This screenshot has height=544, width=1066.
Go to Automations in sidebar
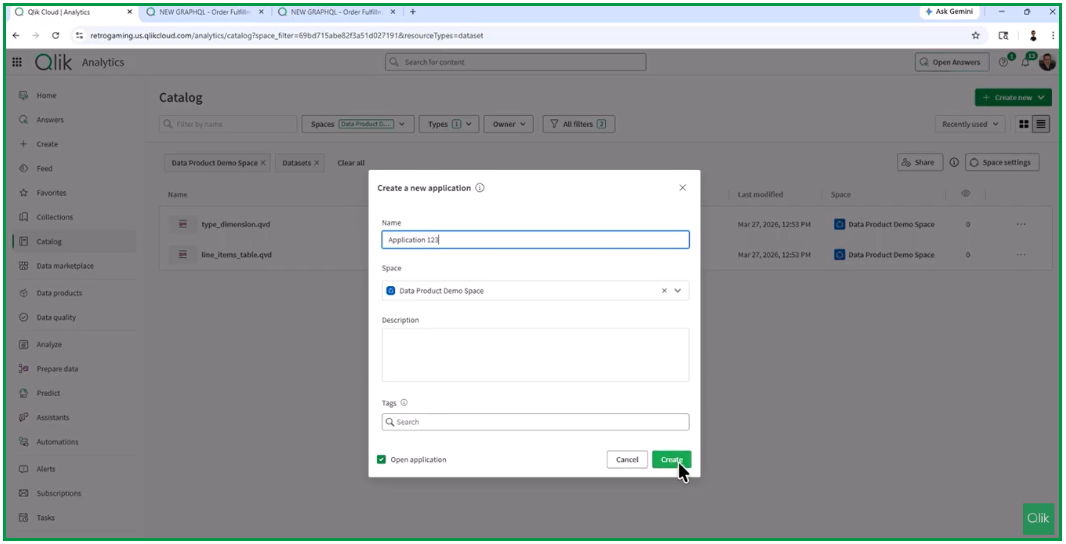[x=57, y=442]
